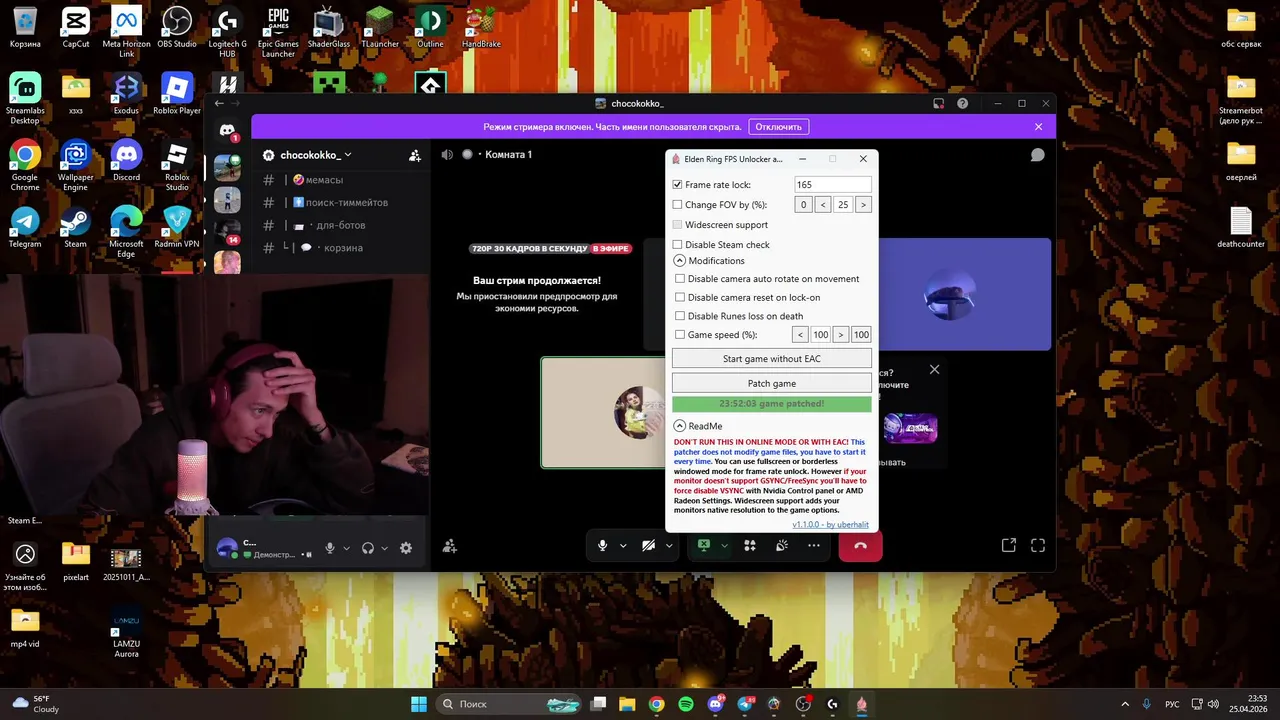Click Отключить in streamer mode banner

coord(778,127)
